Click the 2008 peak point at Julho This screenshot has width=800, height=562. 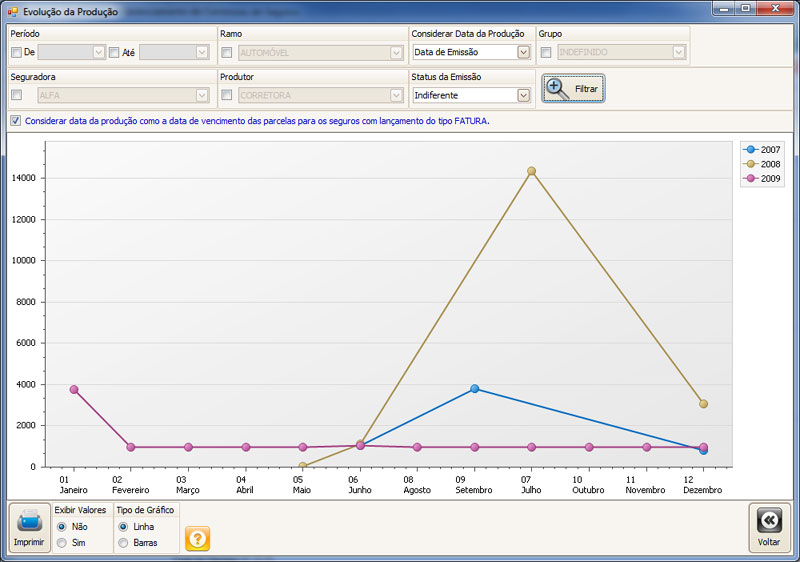pyautogui.click(x=532, y=171)
